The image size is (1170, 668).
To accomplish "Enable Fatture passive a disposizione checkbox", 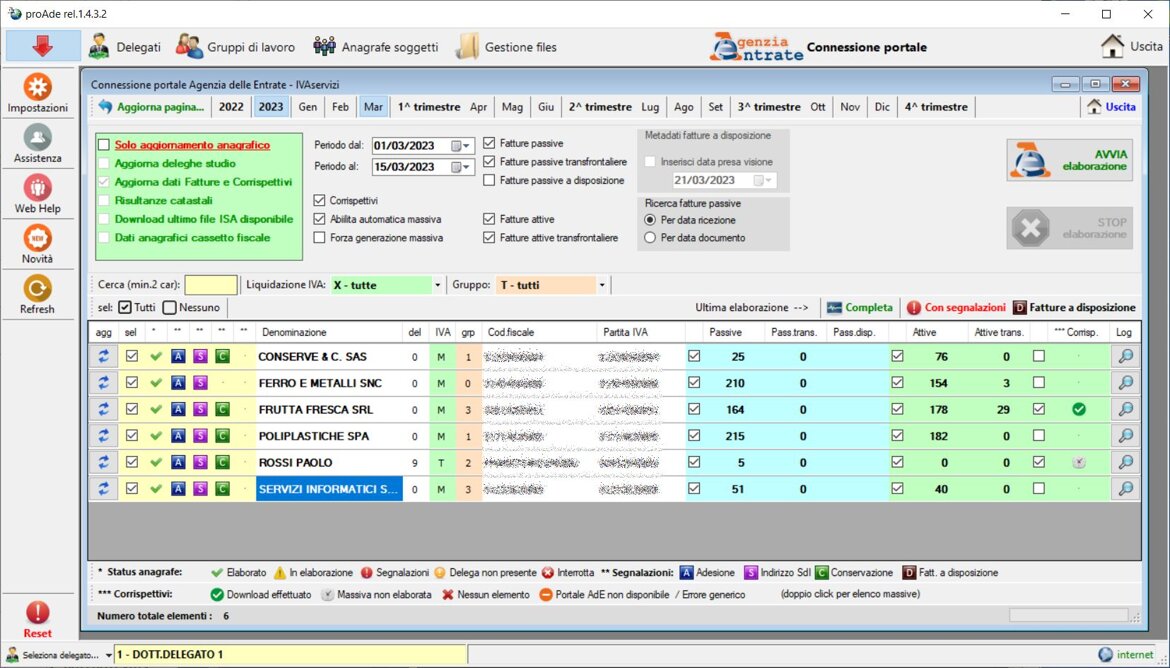I will [x=489, y=180].
